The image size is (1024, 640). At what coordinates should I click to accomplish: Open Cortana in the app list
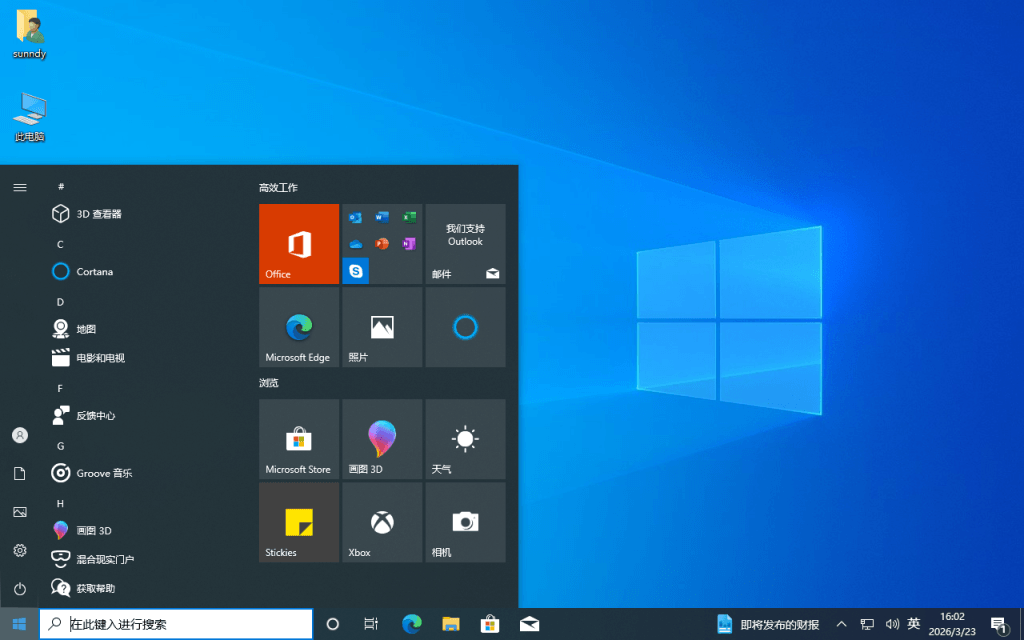click(x=146, y=271)
